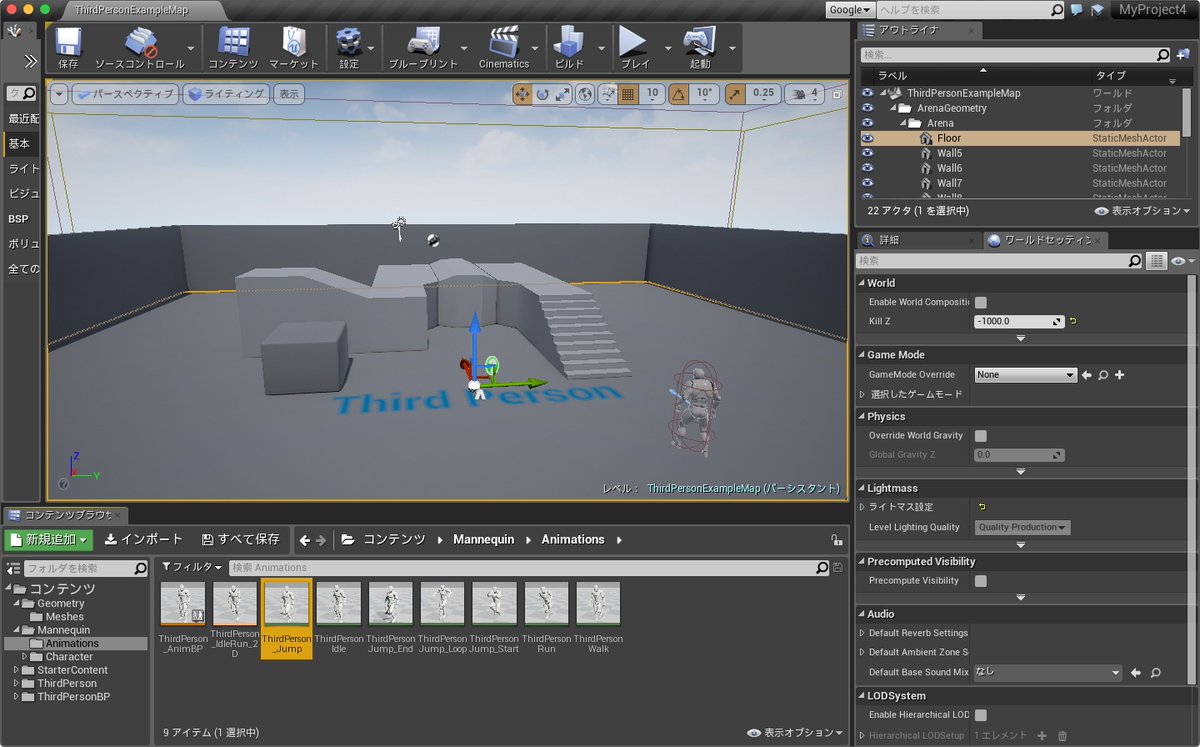This screenshot has height=747, width=1200.
Task: Toggle visibility eye for Floor actor
Action: 867,138
